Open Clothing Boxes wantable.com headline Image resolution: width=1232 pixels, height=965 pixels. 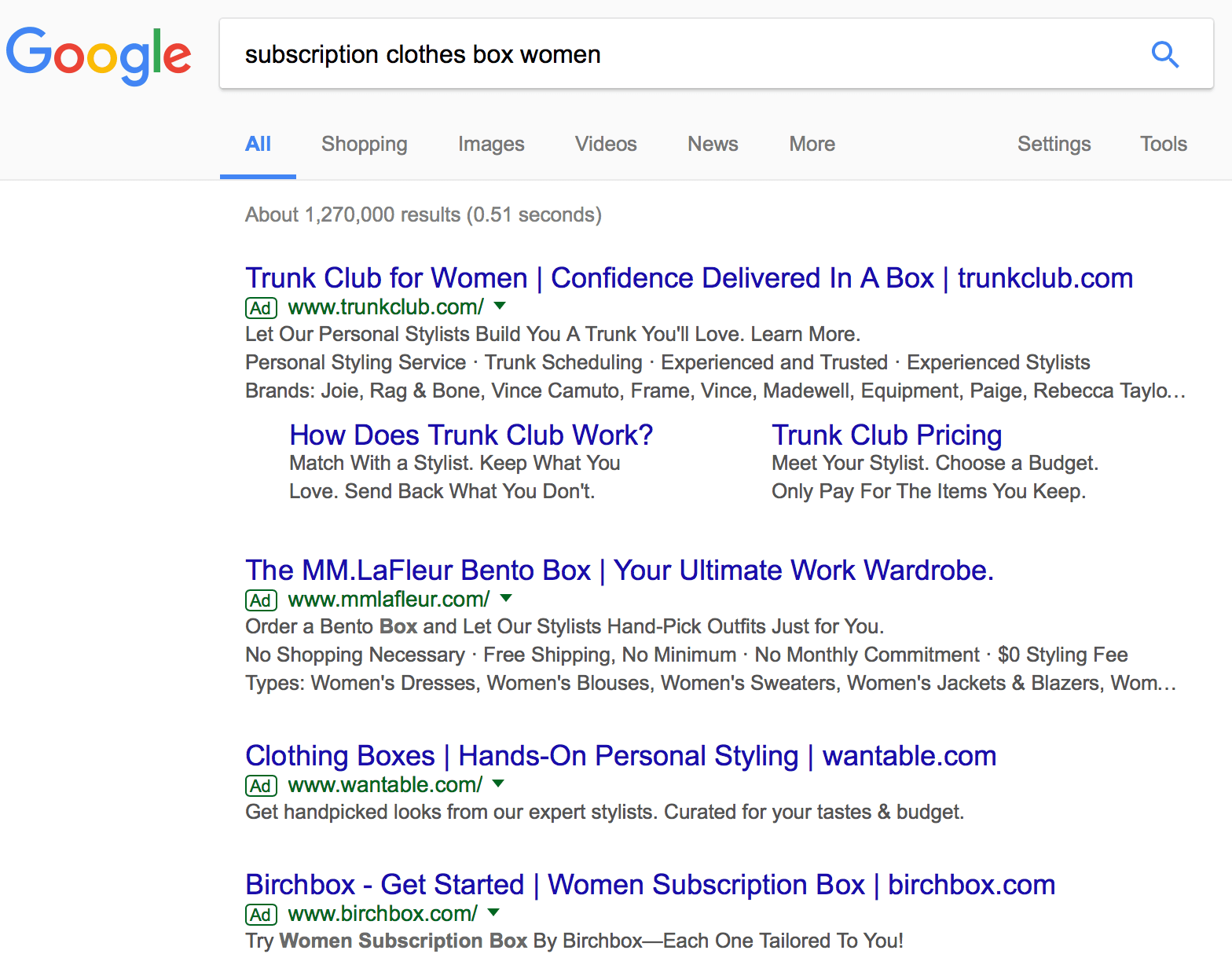[621, 756]
